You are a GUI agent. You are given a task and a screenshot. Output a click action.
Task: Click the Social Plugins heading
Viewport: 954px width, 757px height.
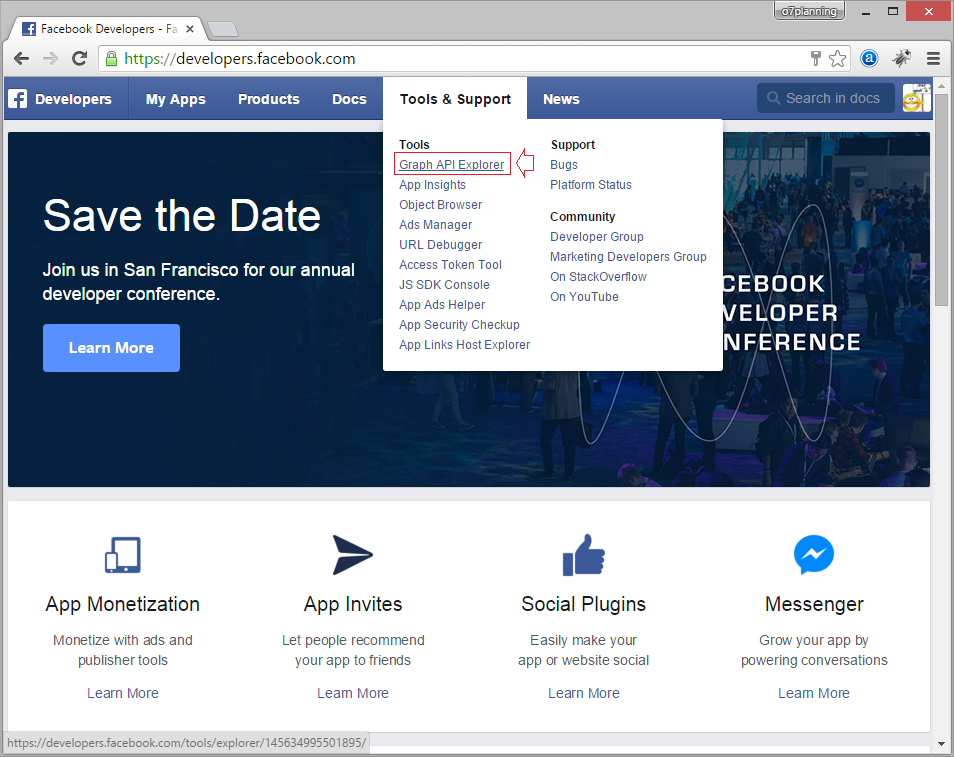(x=583, y=604)
